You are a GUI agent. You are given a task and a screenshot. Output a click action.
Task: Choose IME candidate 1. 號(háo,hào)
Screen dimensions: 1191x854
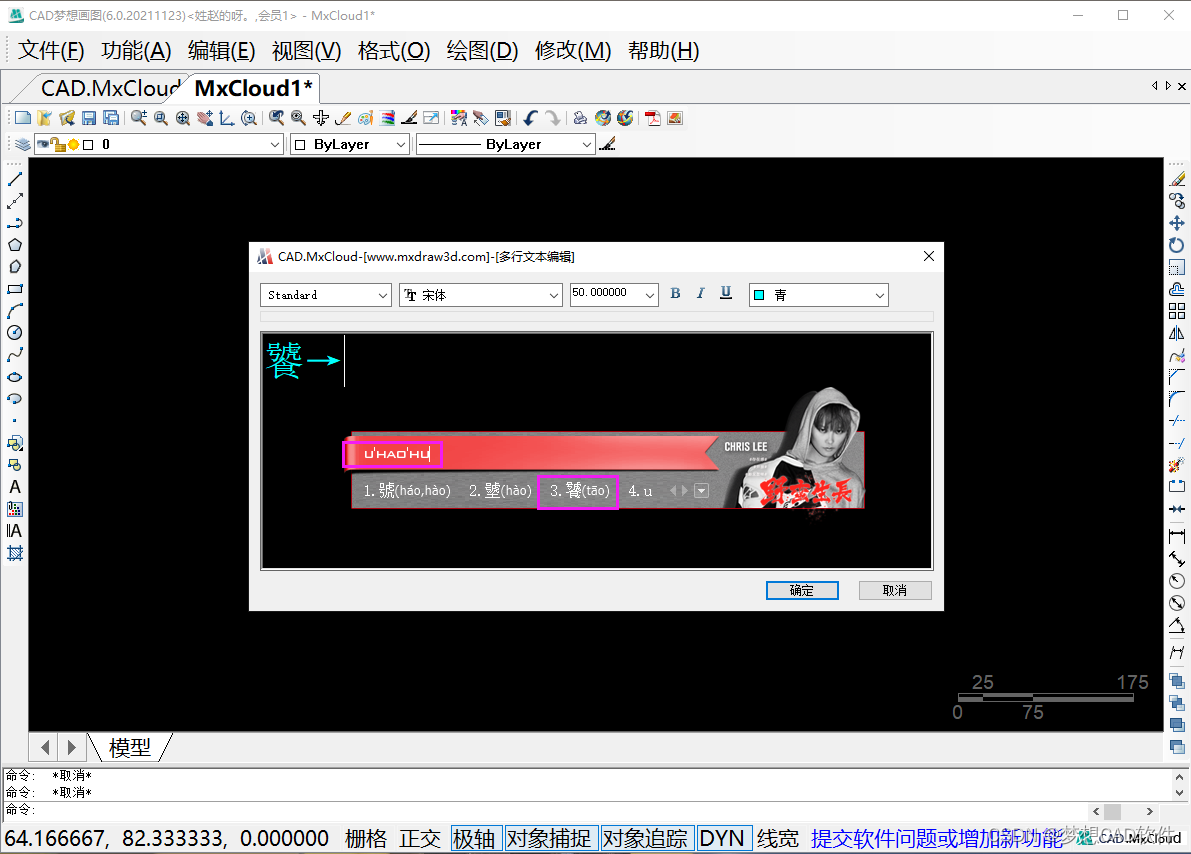(x=407, y=491)
